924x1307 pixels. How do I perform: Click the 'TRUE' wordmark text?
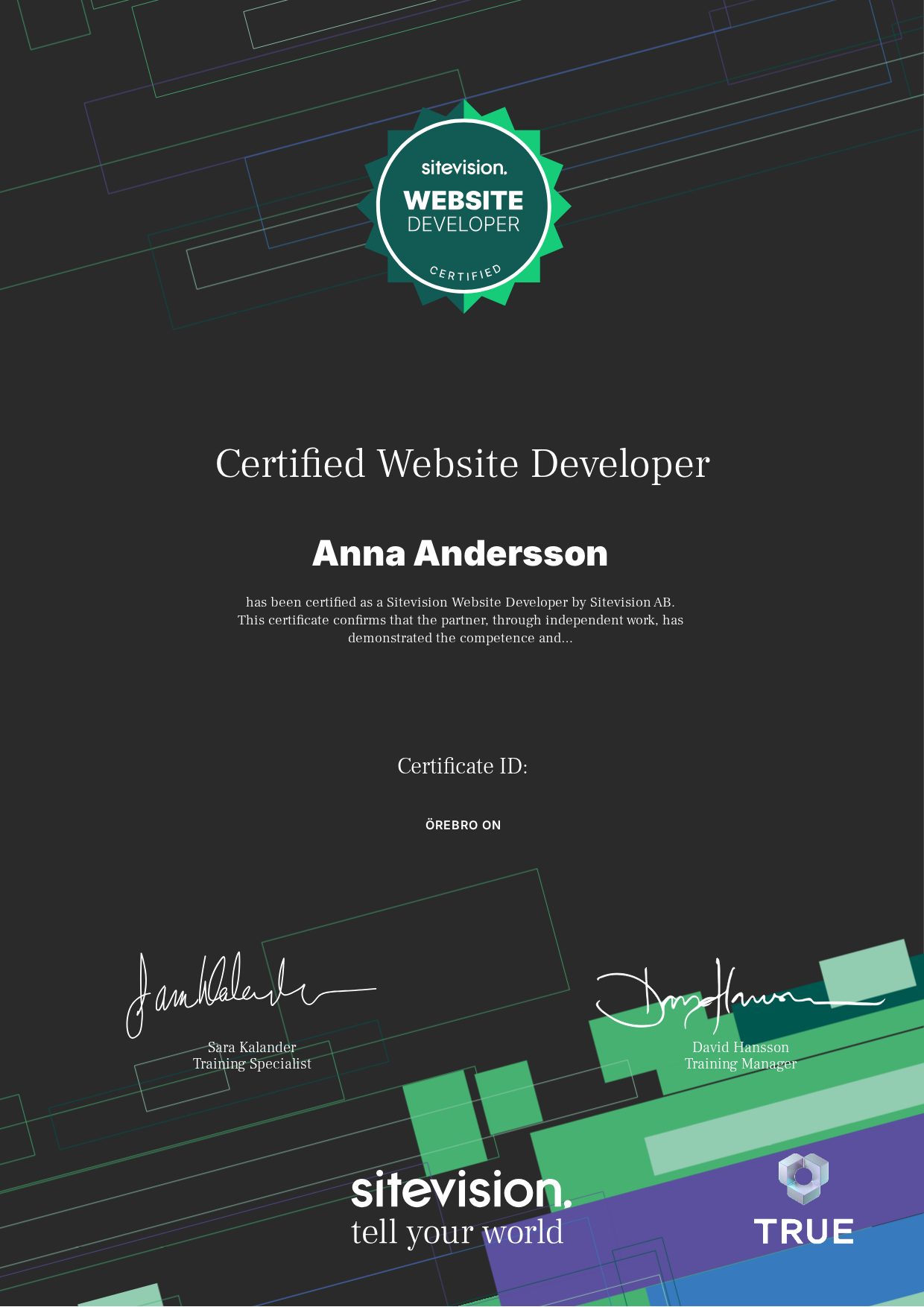point(803,1232)
